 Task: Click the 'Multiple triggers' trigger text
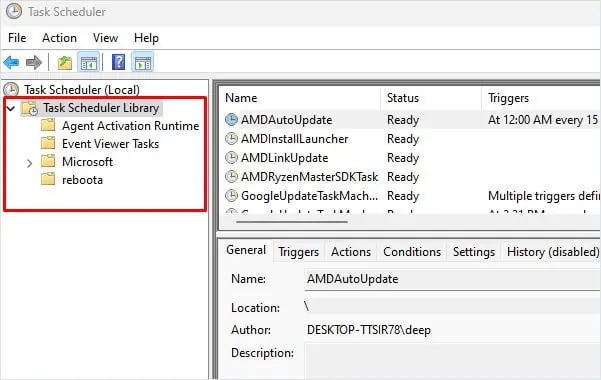point(544,196)
